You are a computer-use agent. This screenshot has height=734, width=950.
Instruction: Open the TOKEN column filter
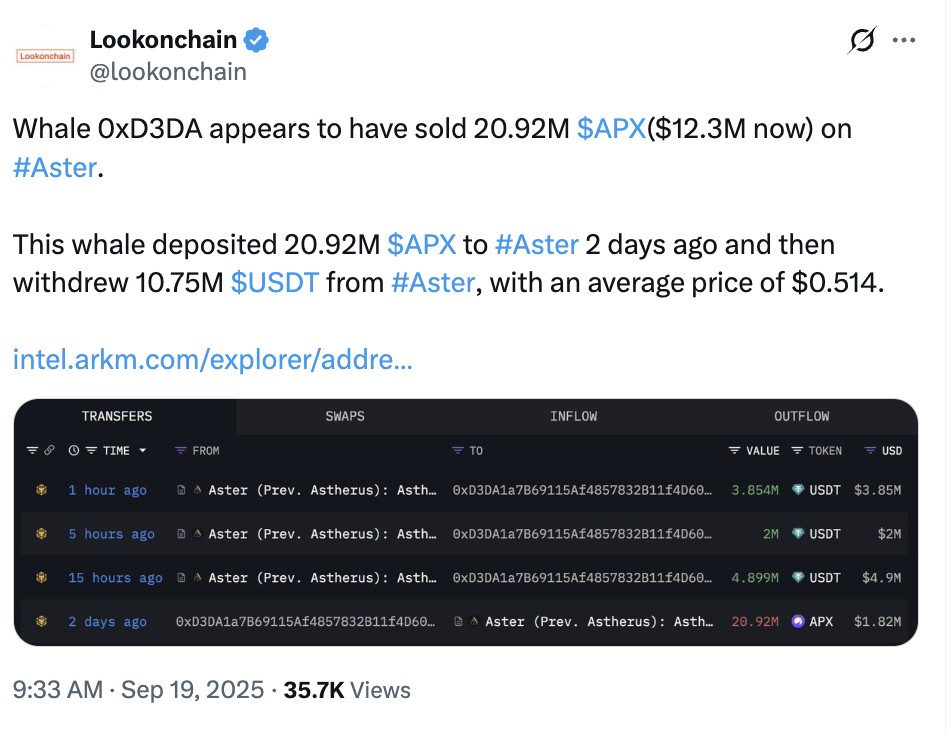click(x=797, y=451)
